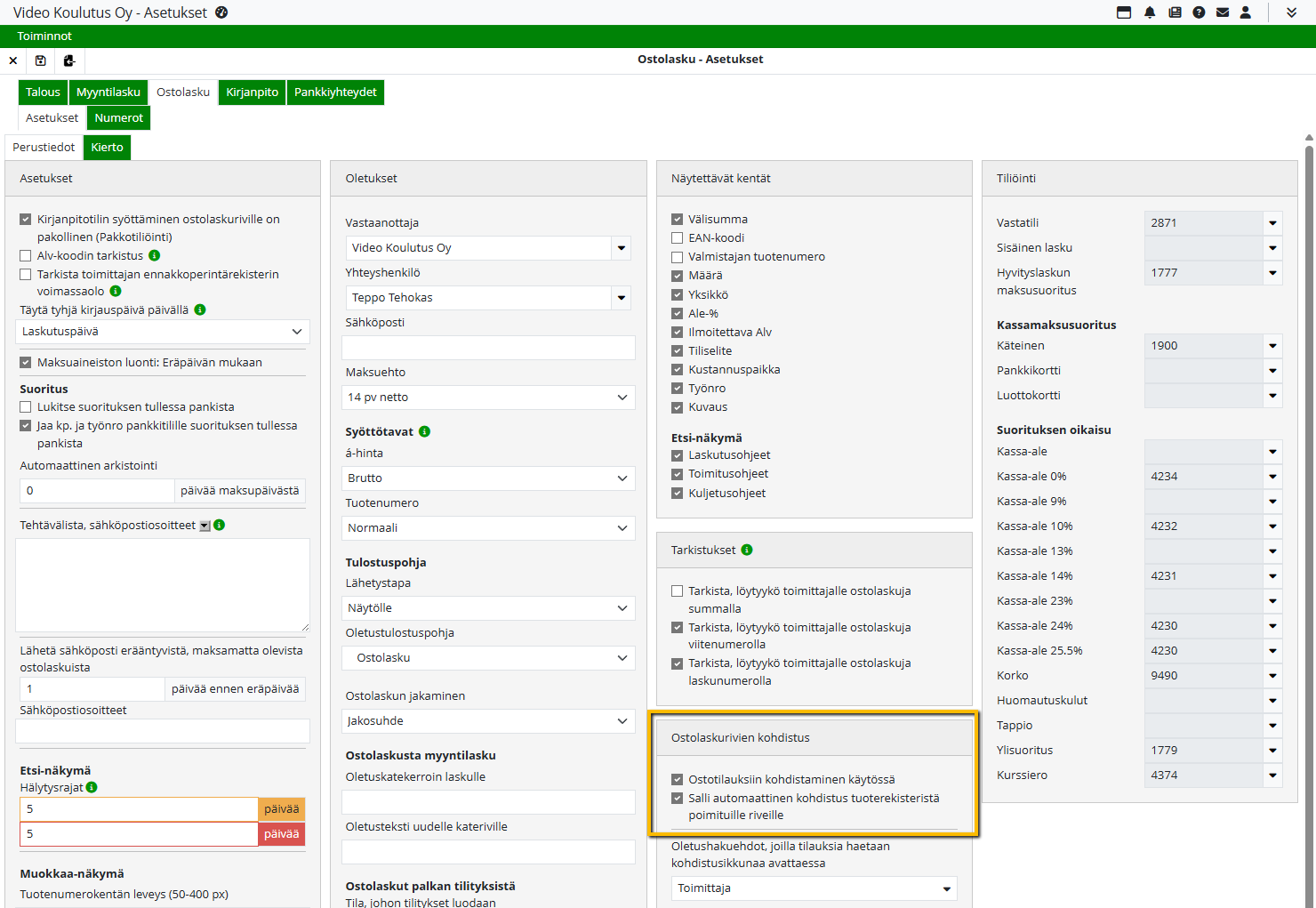Click the save (floppy disk) icon
This screenshot has height=908, width=1316.
click(x=40, y=60)
